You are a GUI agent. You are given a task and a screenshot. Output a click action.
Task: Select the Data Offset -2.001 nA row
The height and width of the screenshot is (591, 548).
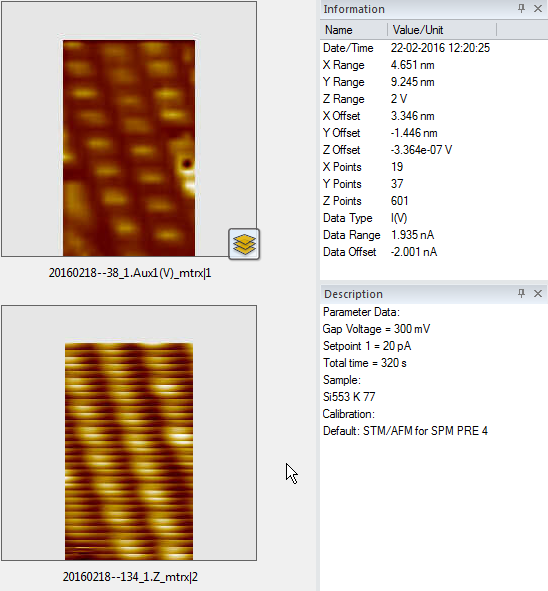tap(433, 252)
